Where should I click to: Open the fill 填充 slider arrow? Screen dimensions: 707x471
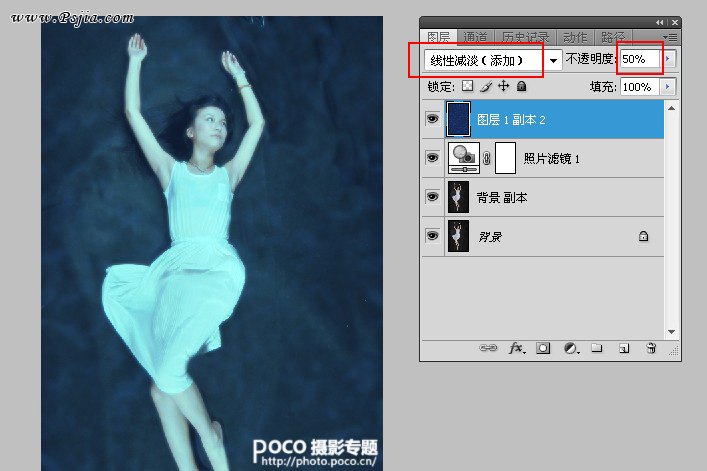pyautogui.click(x=669, y=87)
